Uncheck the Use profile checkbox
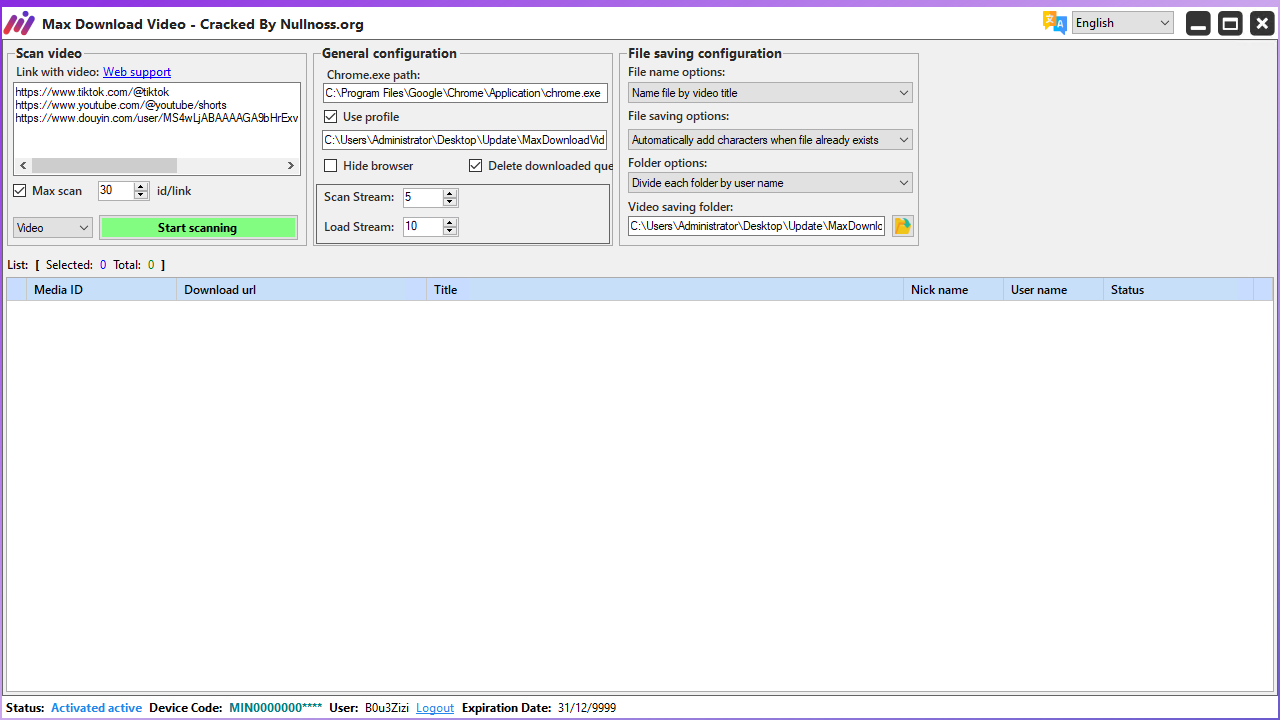This screenshot has width=1280, height=720. tap(331, 117)
